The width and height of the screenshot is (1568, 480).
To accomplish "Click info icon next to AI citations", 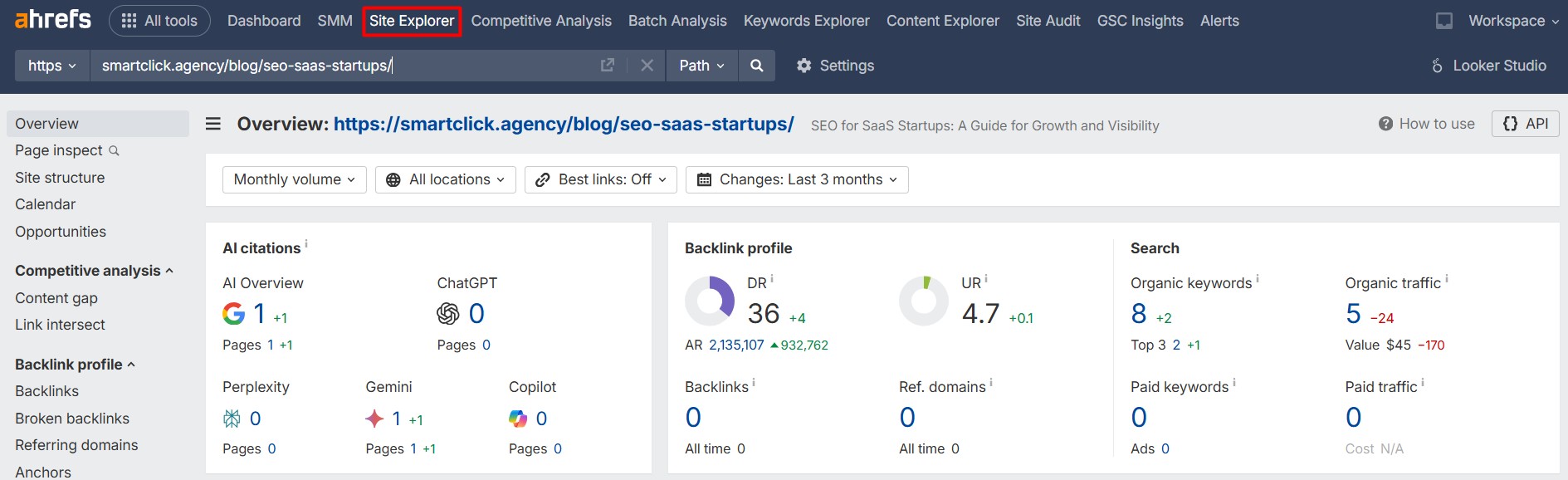I will point(306,243).
